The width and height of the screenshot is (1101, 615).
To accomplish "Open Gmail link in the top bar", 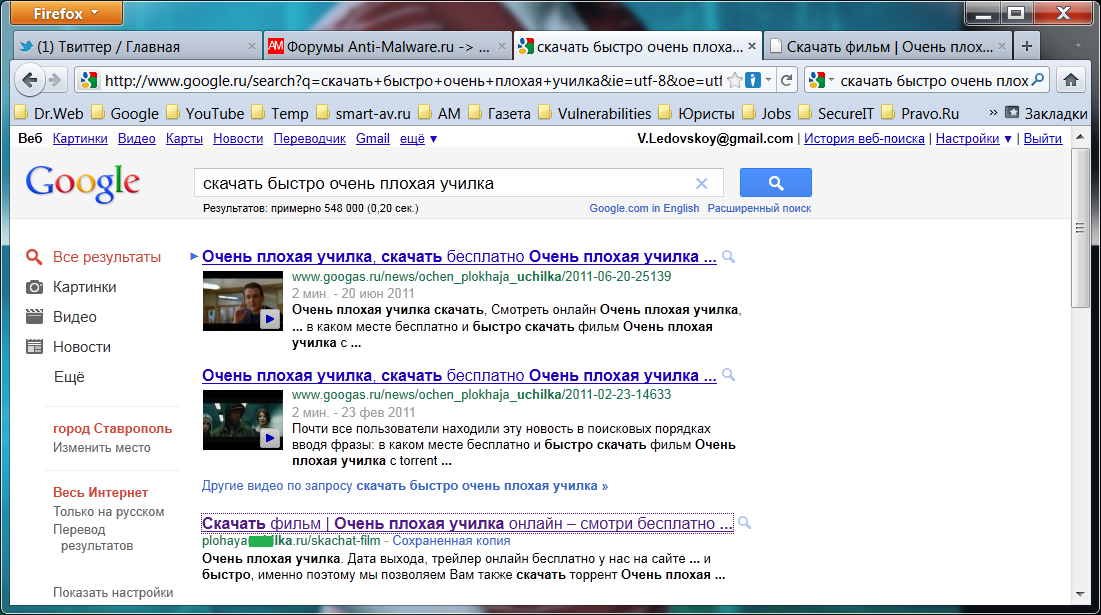I will [373, 138].
